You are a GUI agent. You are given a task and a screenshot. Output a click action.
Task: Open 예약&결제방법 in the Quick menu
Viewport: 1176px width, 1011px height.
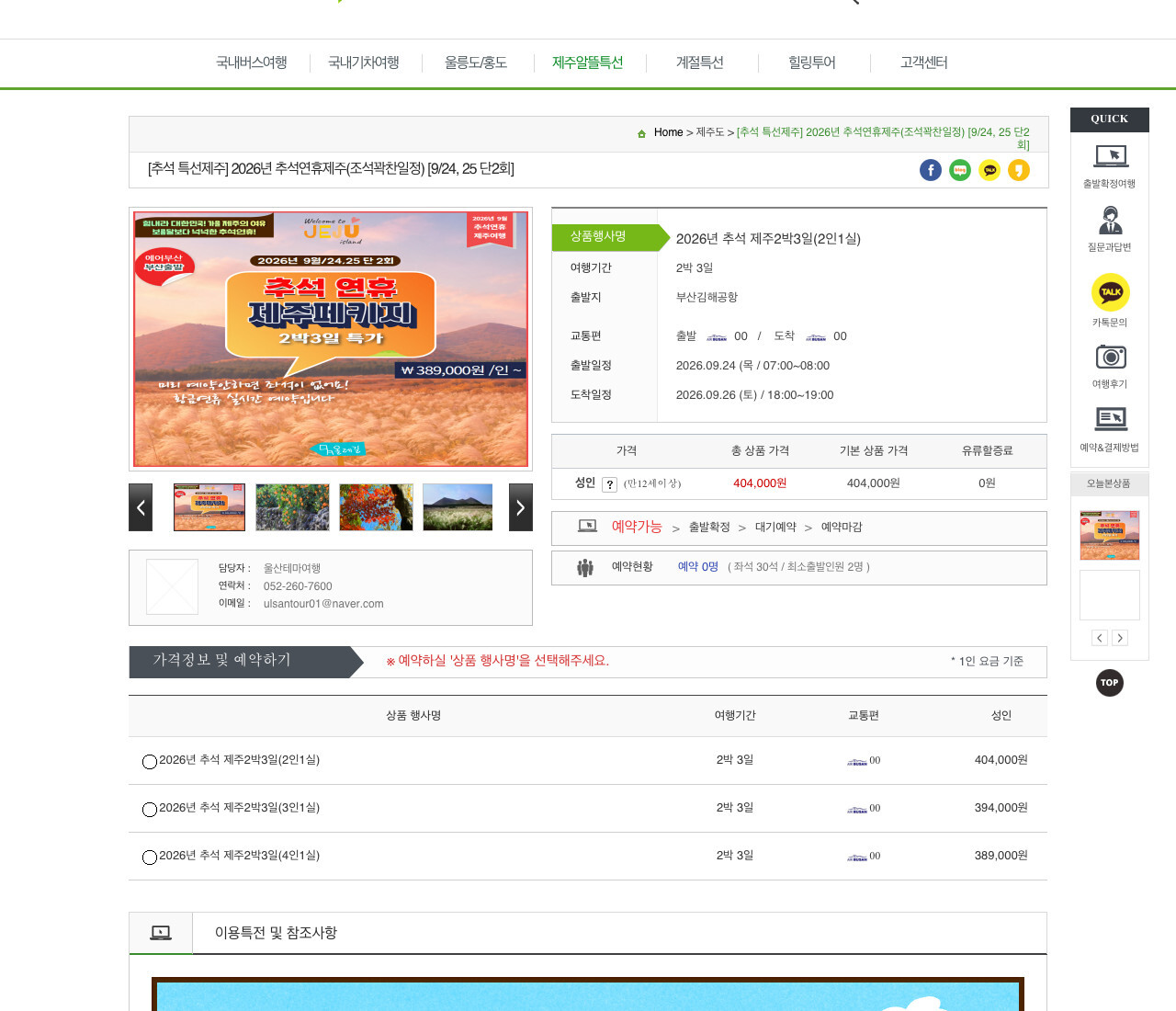(1110, 429)
